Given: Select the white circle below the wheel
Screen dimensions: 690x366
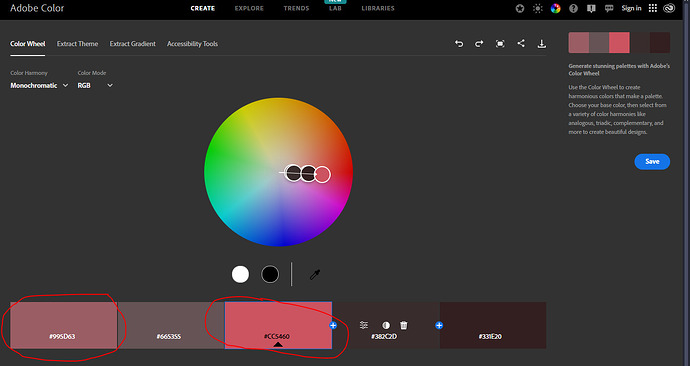Looking at the screenshot, I should point(240,274).
